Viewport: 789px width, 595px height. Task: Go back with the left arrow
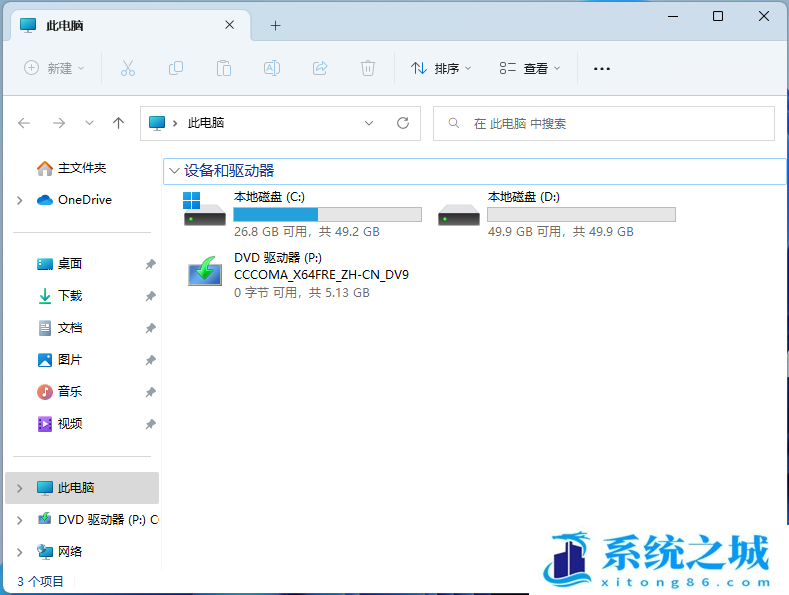pos(24,123)
